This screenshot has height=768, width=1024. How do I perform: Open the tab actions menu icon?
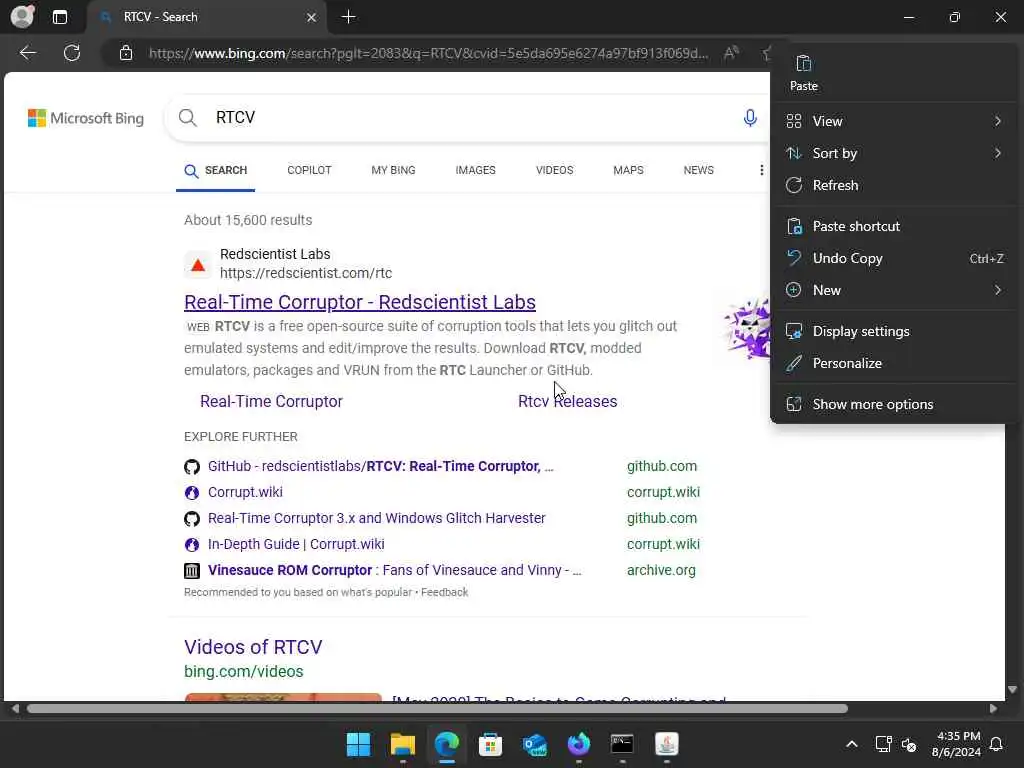pos(59,17)
